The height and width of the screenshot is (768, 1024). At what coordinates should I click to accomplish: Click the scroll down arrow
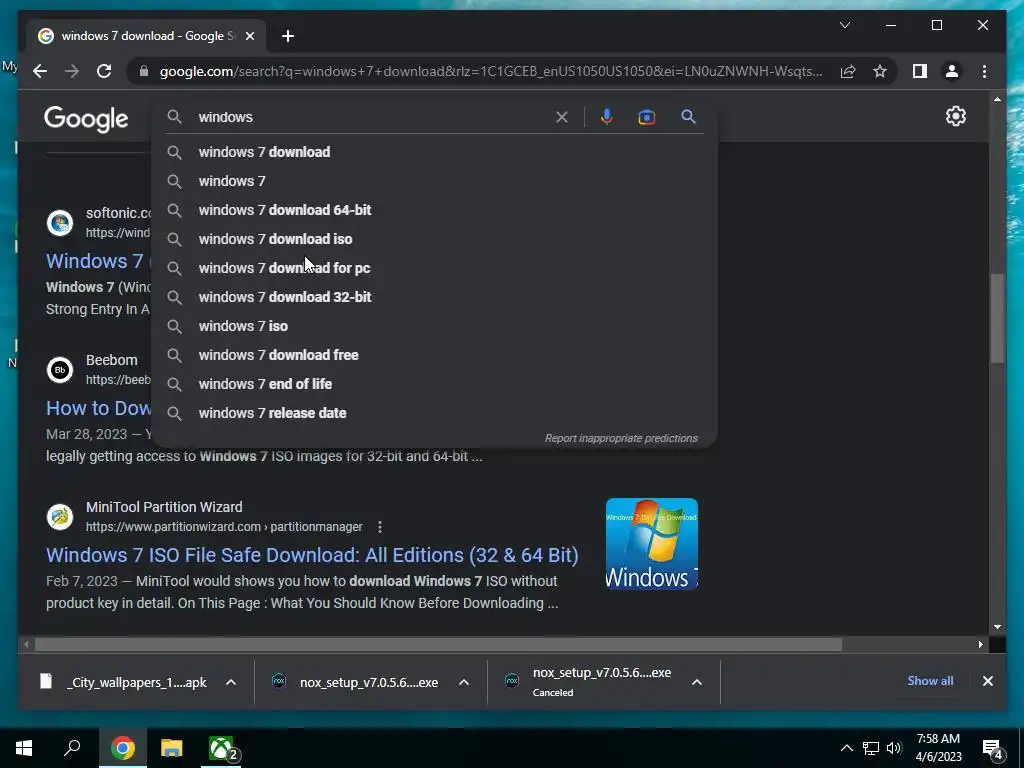pyautogui.click(x=997, y=627)
